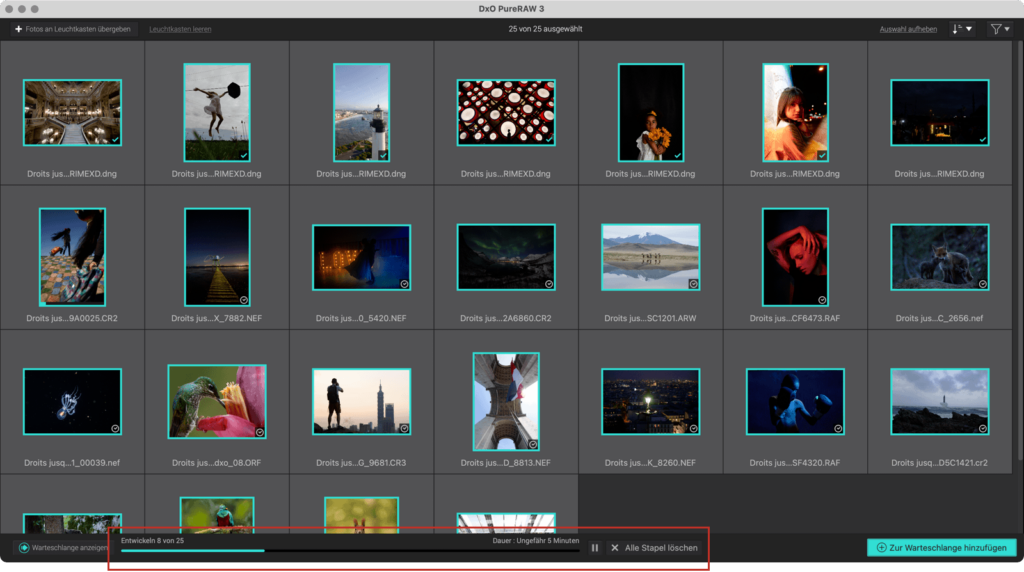Open the filter funnel dropdown

tap(1000, 29)
